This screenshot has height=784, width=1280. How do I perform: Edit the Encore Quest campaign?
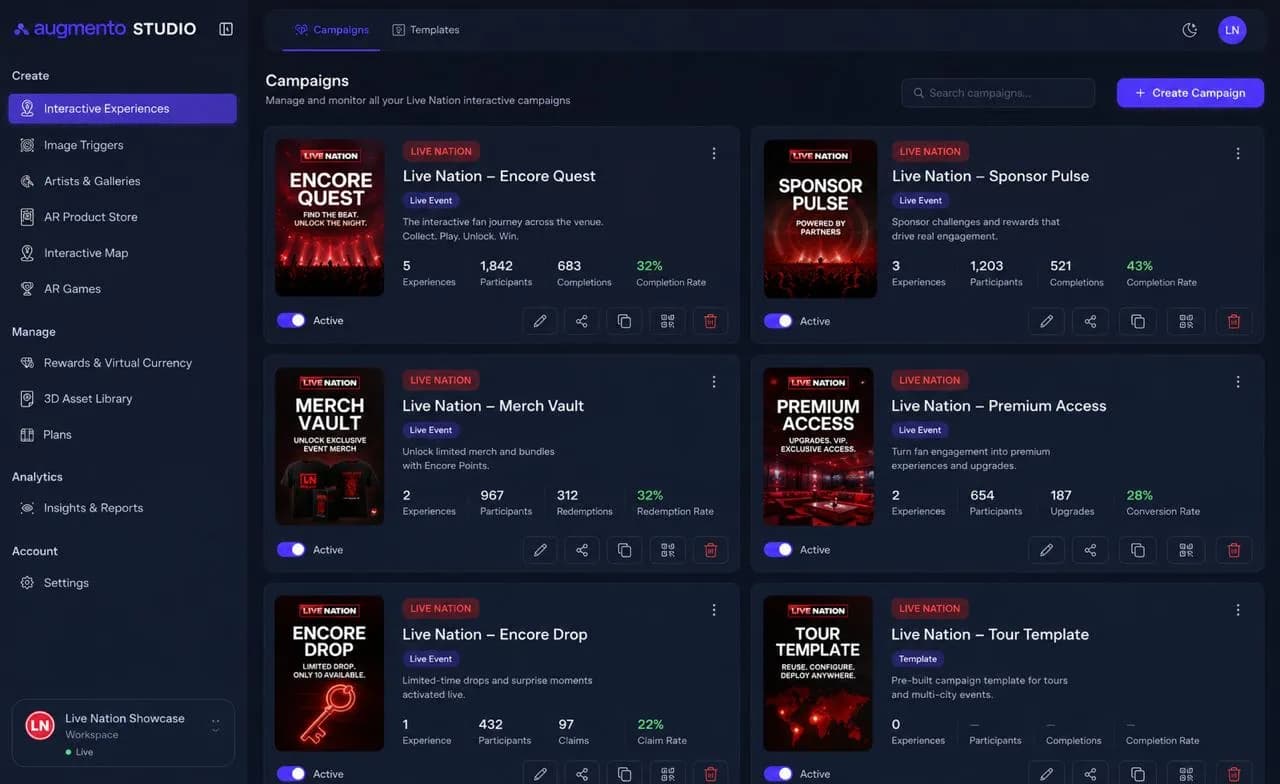540,321
